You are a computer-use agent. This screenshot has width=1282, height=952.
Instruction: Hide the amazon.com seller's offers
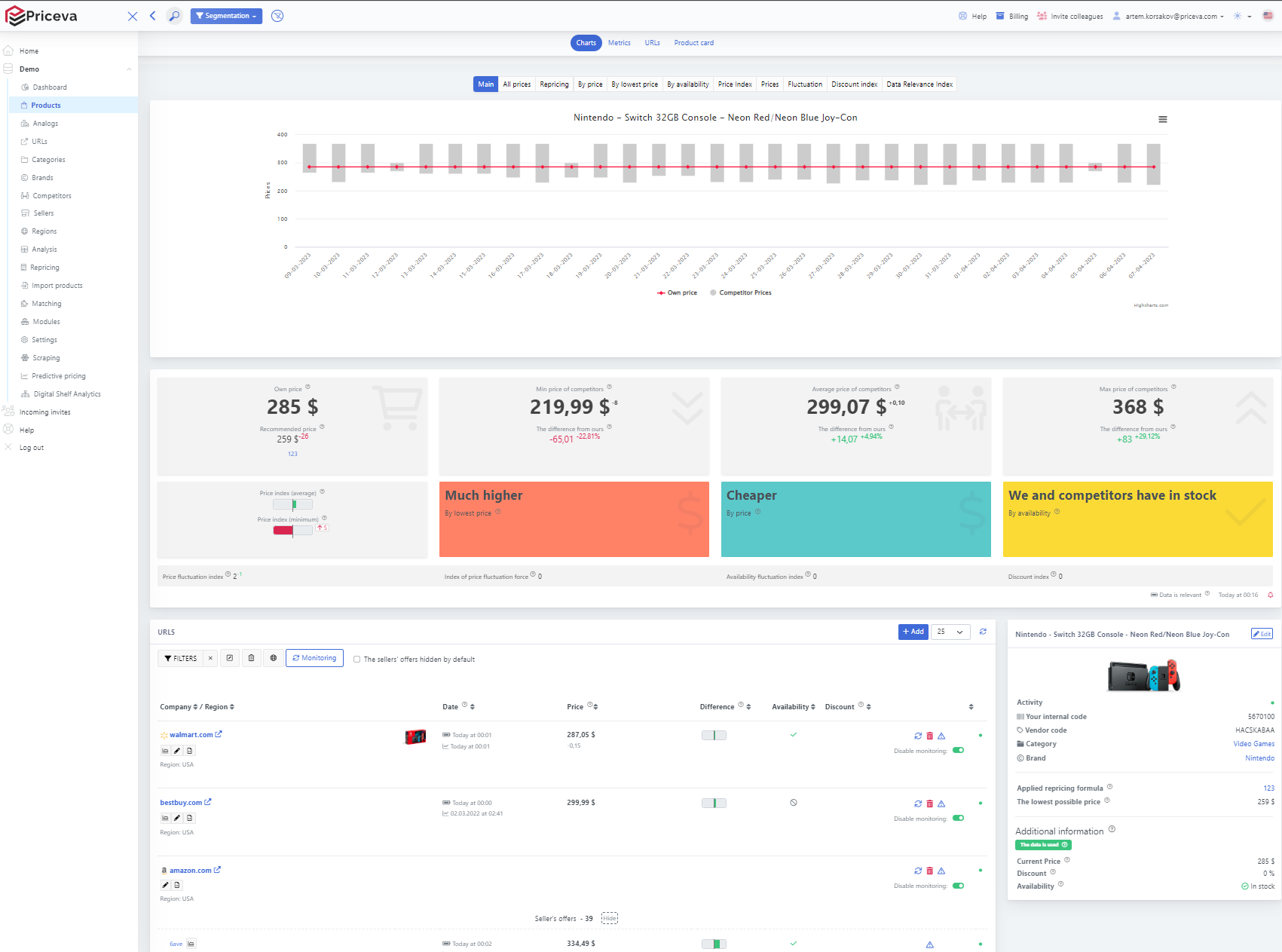[x=610, y=918]
